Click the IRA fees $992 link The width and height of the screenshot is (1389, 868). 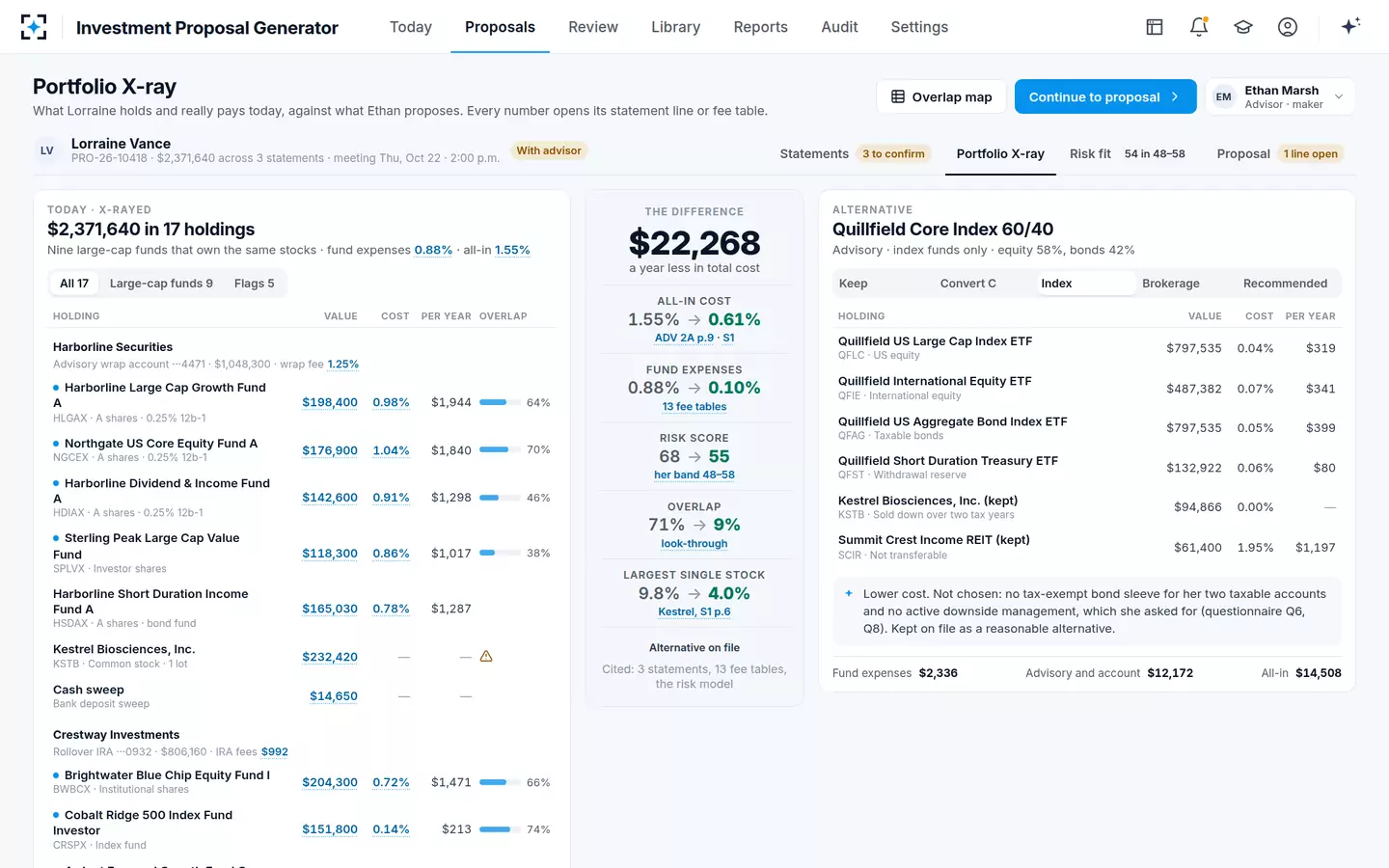[x=275, y=752]
